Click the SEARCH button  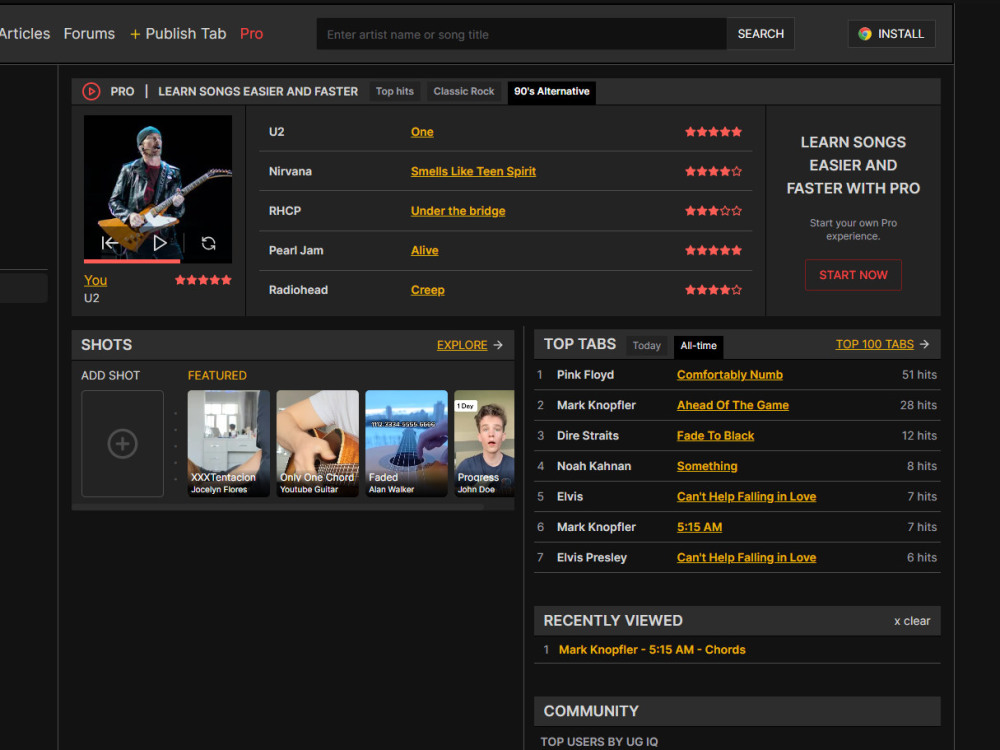coord(760,34)
